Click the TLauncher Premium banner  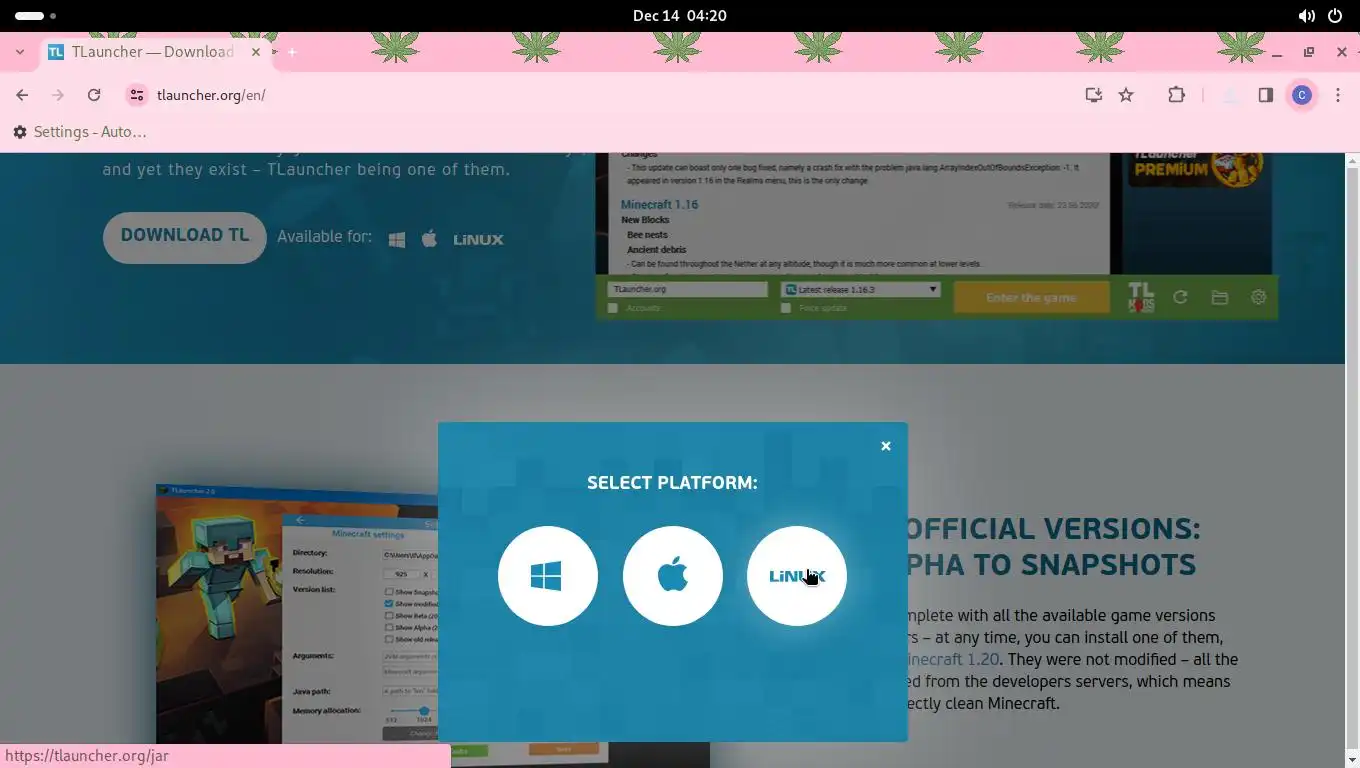coord(1196,170)
